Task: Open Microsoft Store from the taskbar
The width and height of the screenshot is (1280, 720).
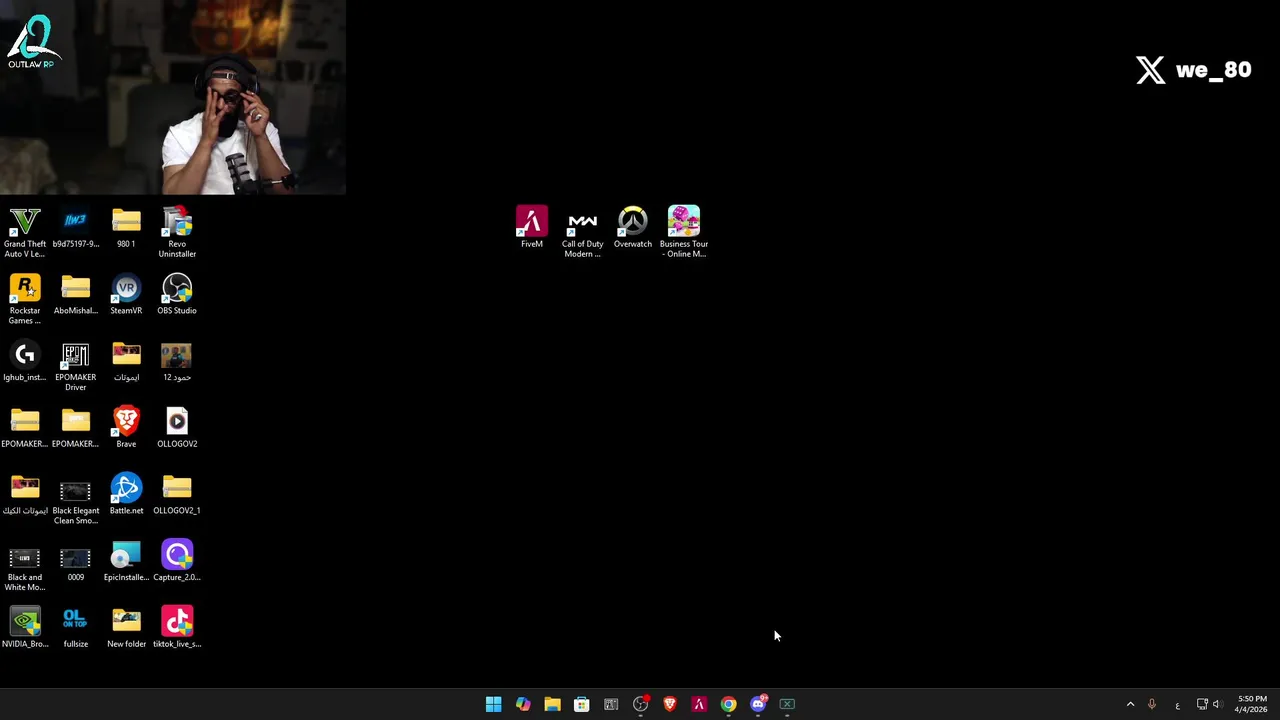Action: pos(581,704)
